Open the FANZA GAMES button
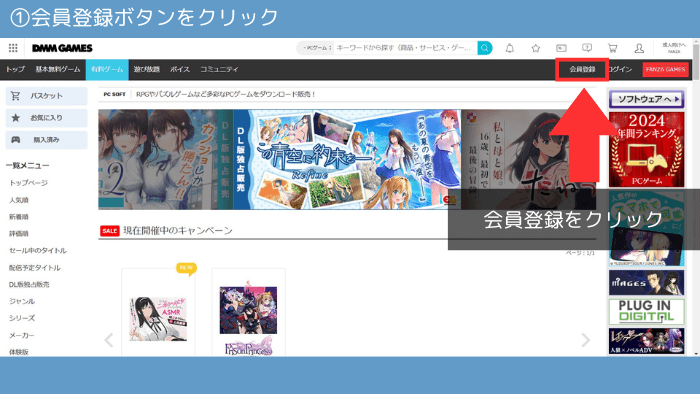 (665, 70)
